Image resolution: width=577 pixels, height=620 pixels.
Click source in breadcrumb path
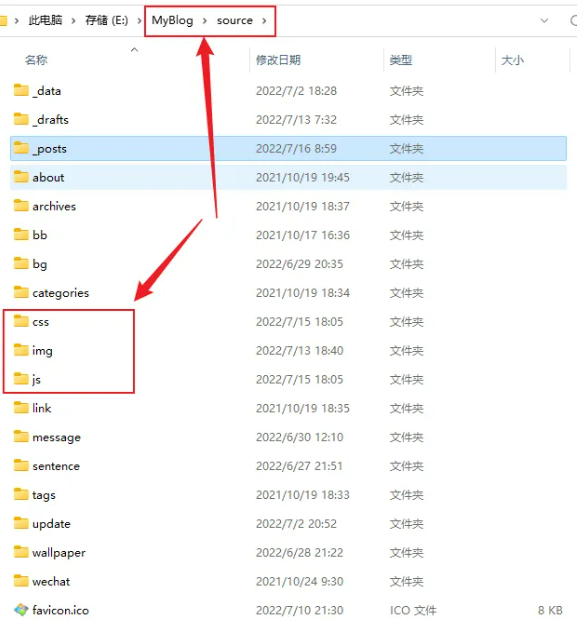(235, 21)
